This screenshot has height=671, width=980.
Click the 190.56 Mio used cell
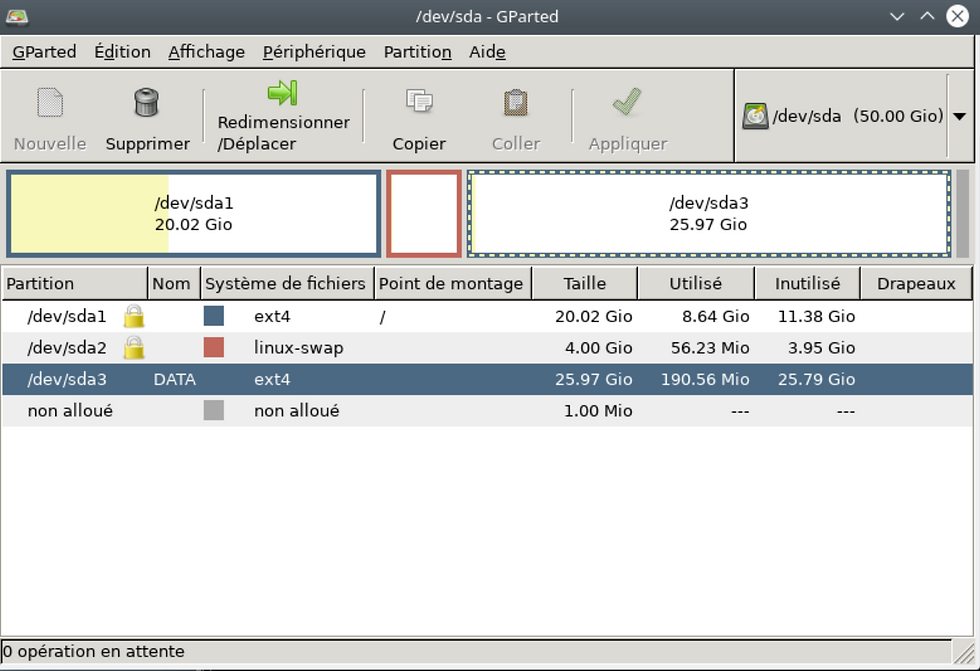pyautogui.click(x=705, y=379)
